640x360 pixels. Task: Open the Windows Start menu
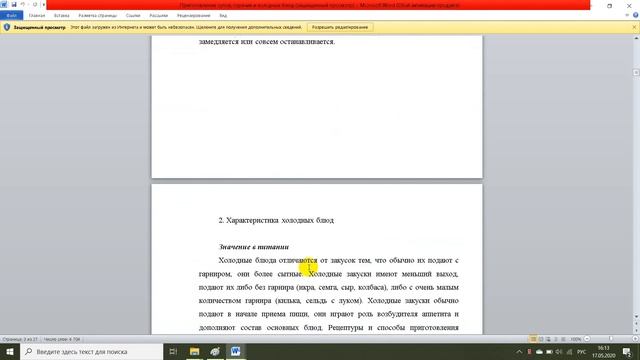10,351
